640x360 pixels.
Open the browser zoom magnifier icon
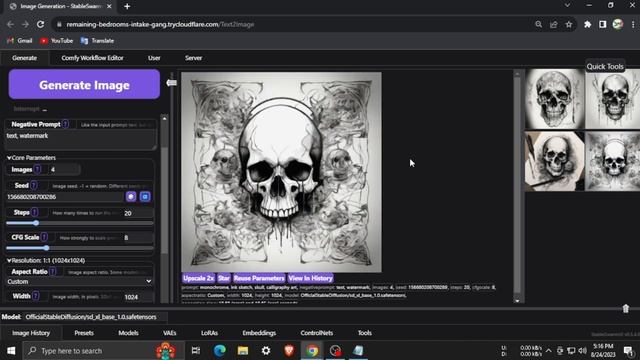538,24
